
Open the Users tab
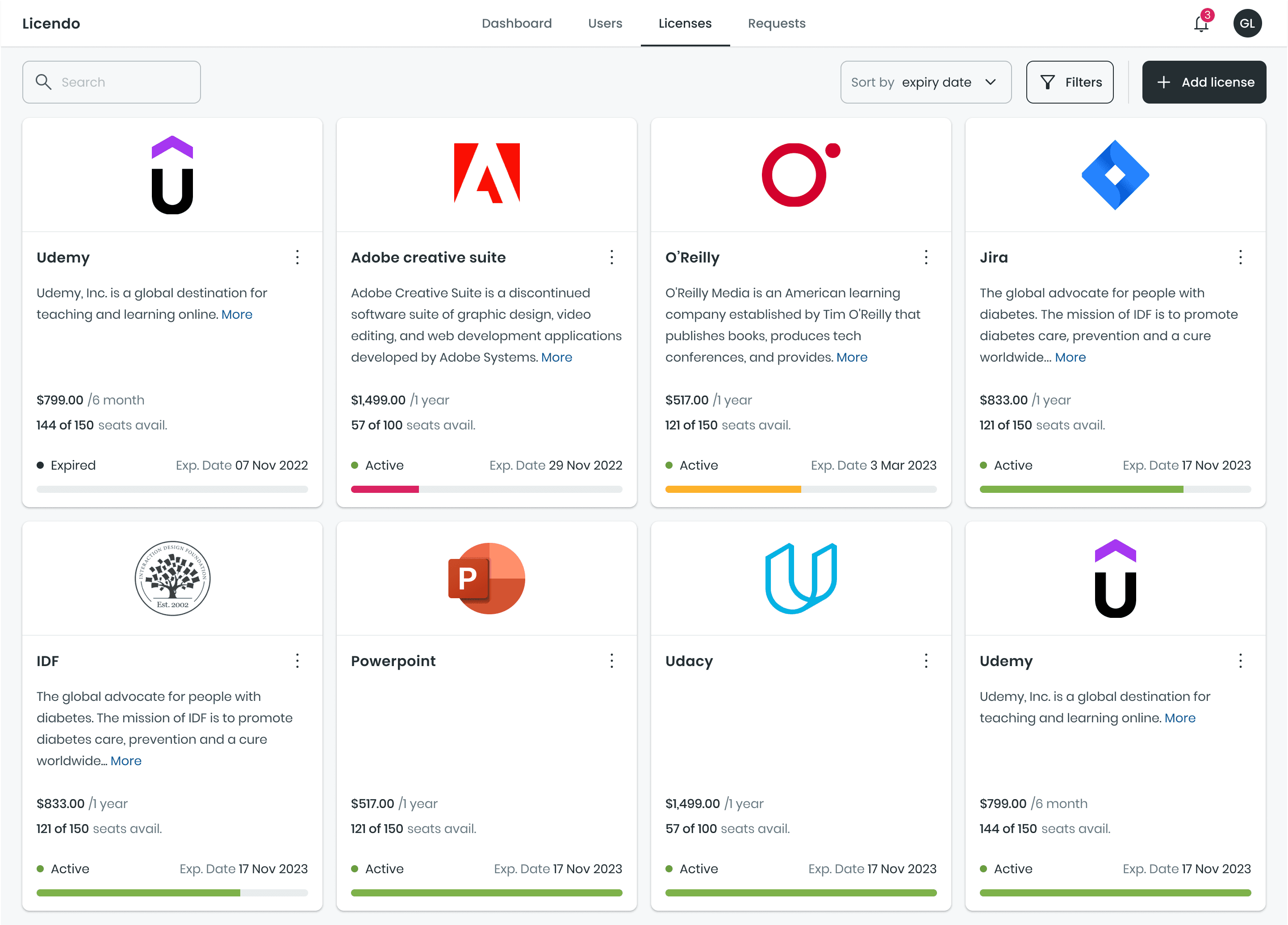605,23
